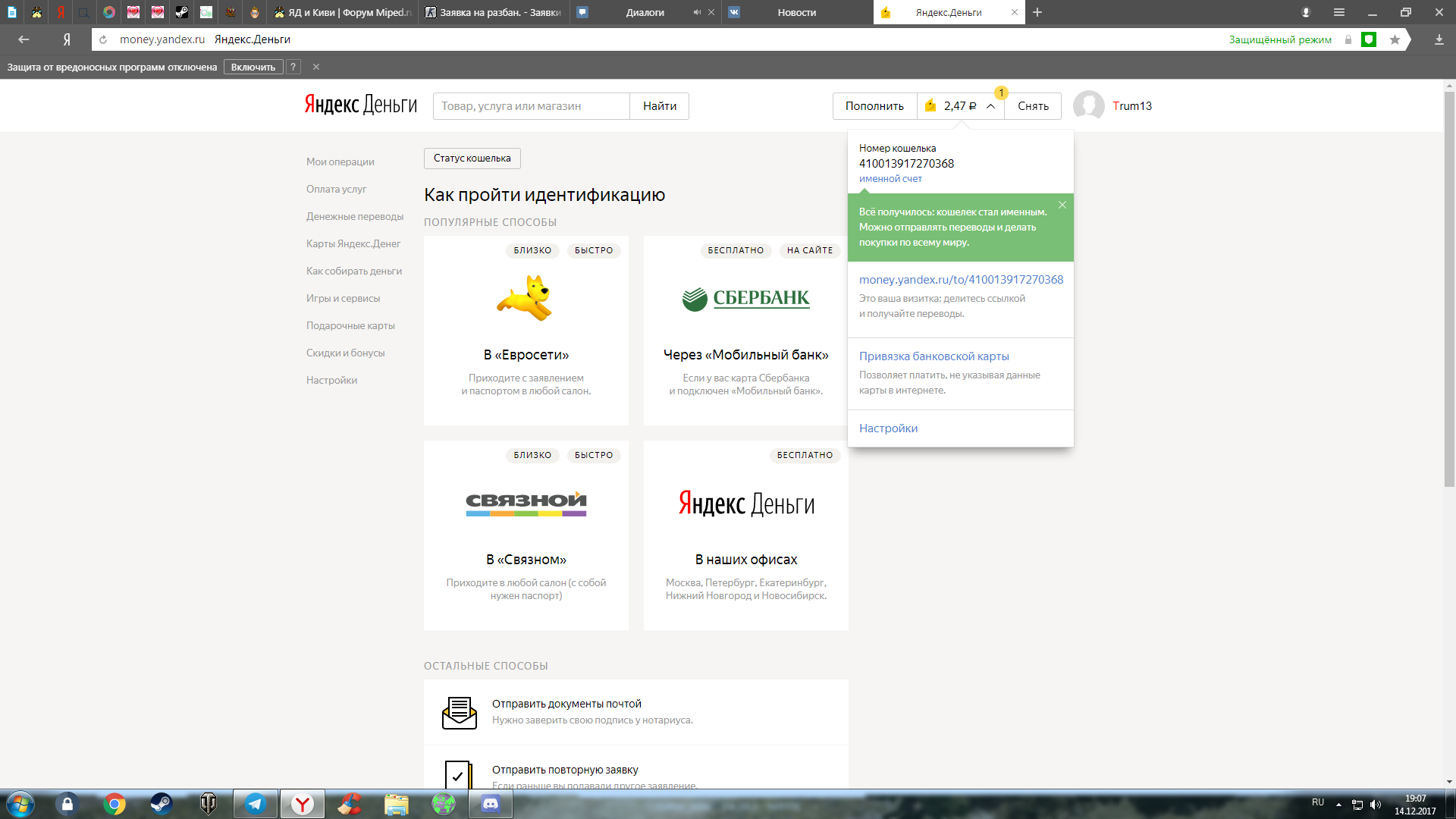Open Мои операции in the sidebar
This screenshot has width=1456, height=819.
340,162
